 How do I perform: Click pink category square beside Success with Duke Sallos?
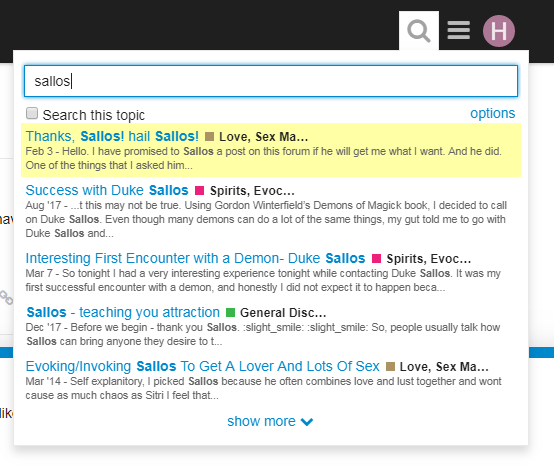[200, 190]
